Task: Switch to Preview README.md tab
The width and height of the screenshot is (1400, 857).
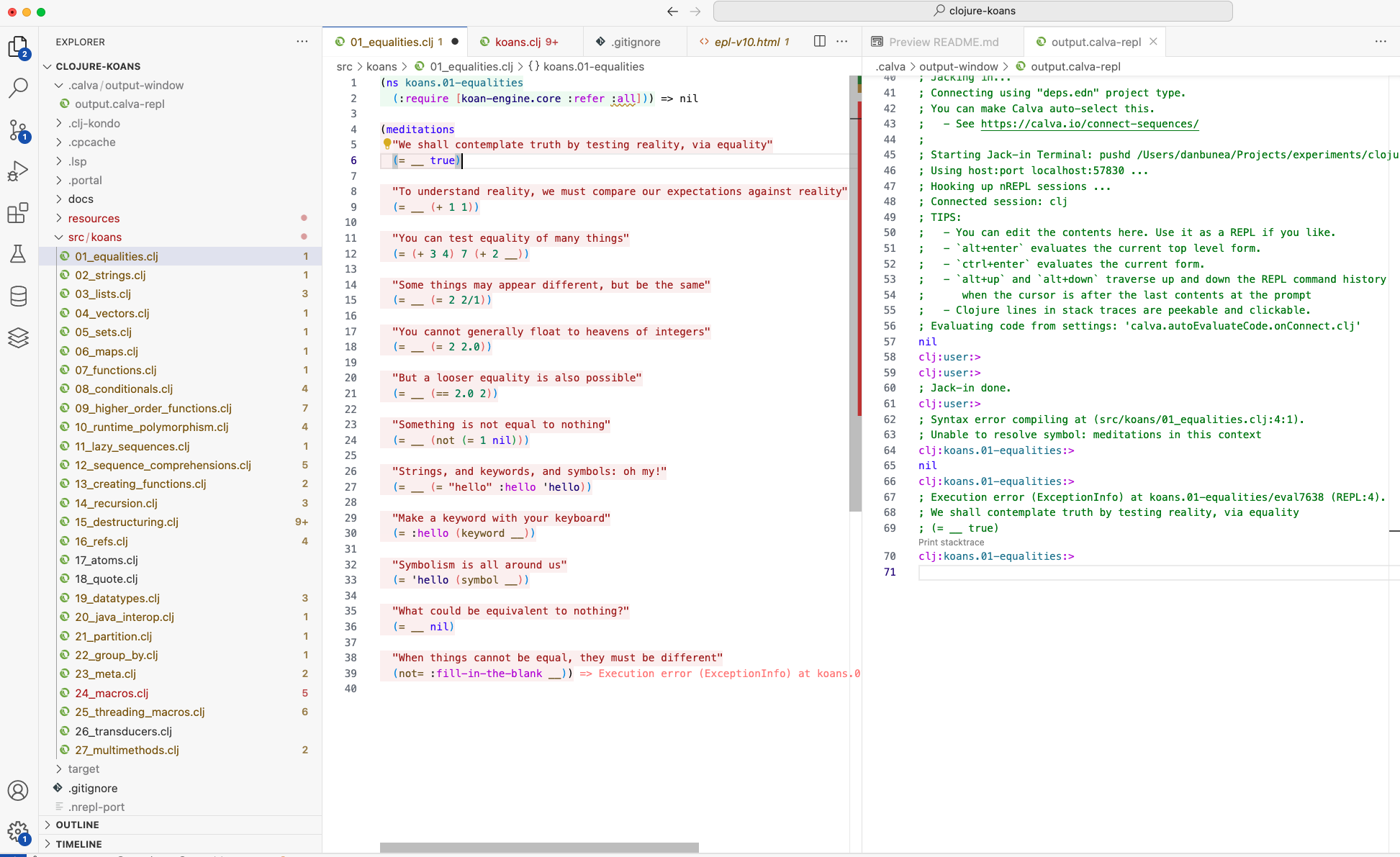Action: pos(943,42)
